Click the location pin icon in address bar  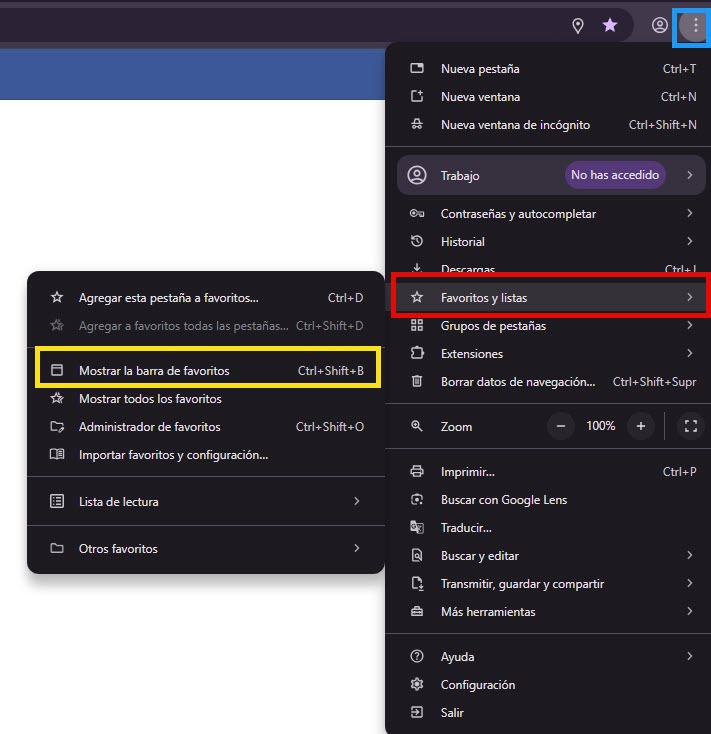[577, 26]
